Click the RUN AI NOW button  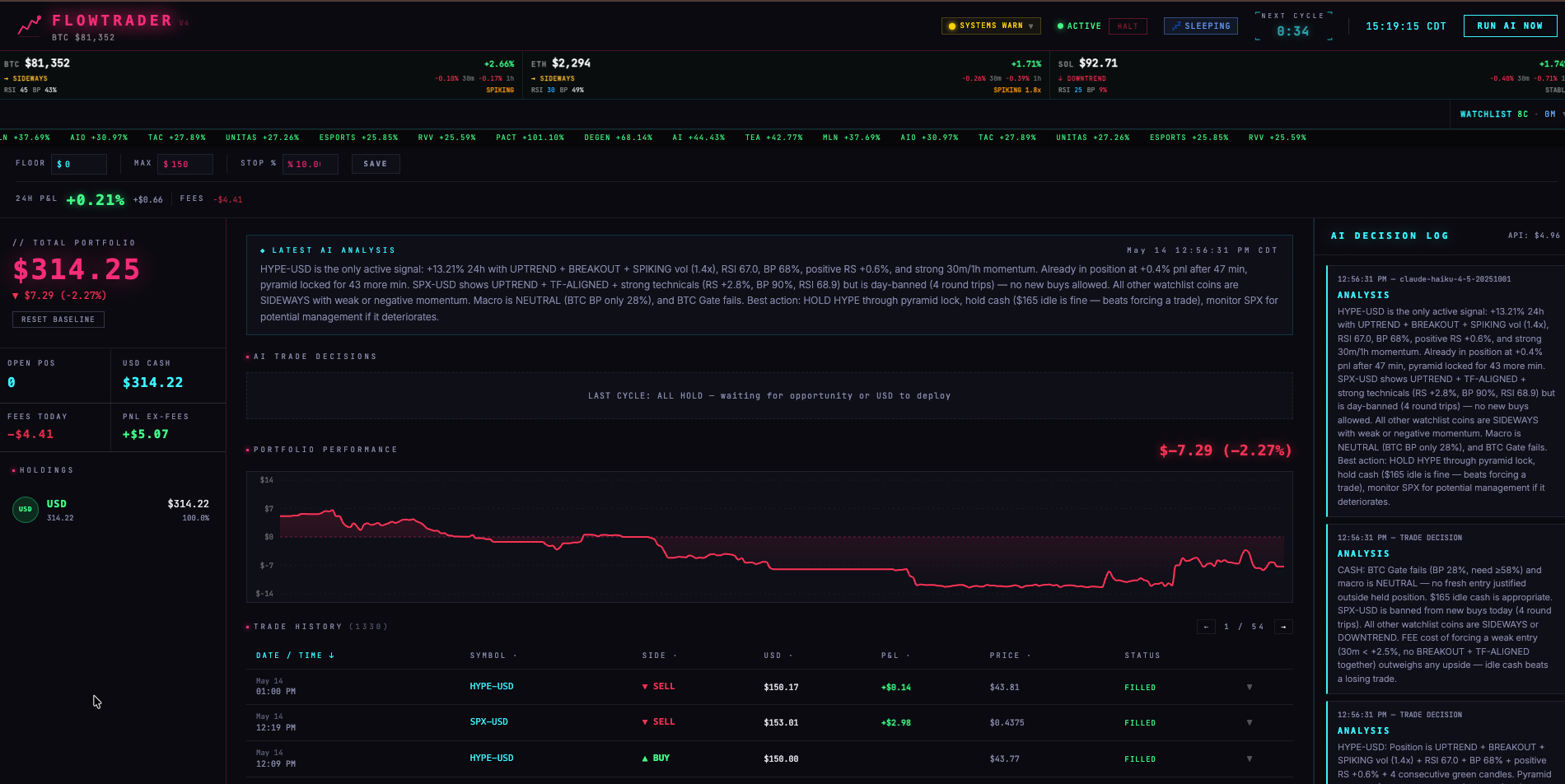coord(1510,26)
